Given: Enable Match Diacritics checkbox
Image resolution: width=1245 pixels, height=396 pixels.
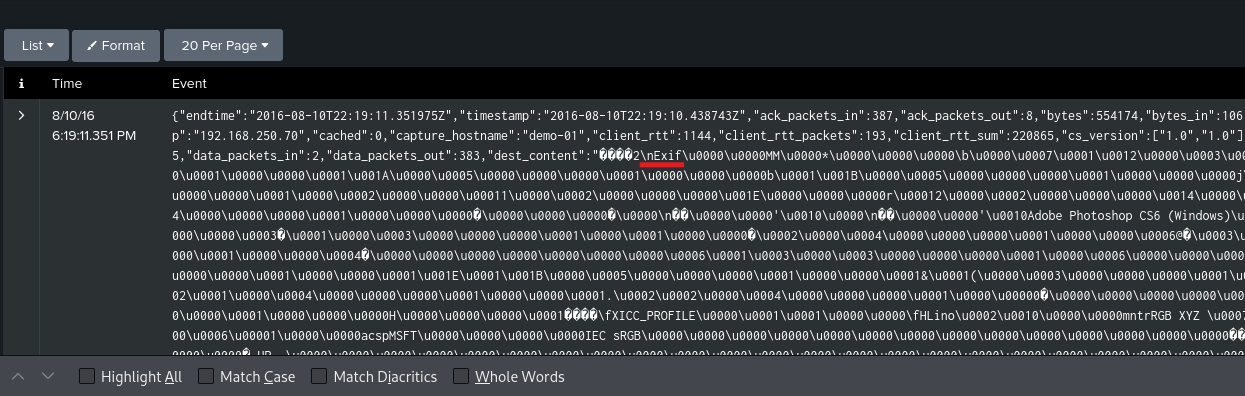Looking at the screenshot, I should 319,377.
